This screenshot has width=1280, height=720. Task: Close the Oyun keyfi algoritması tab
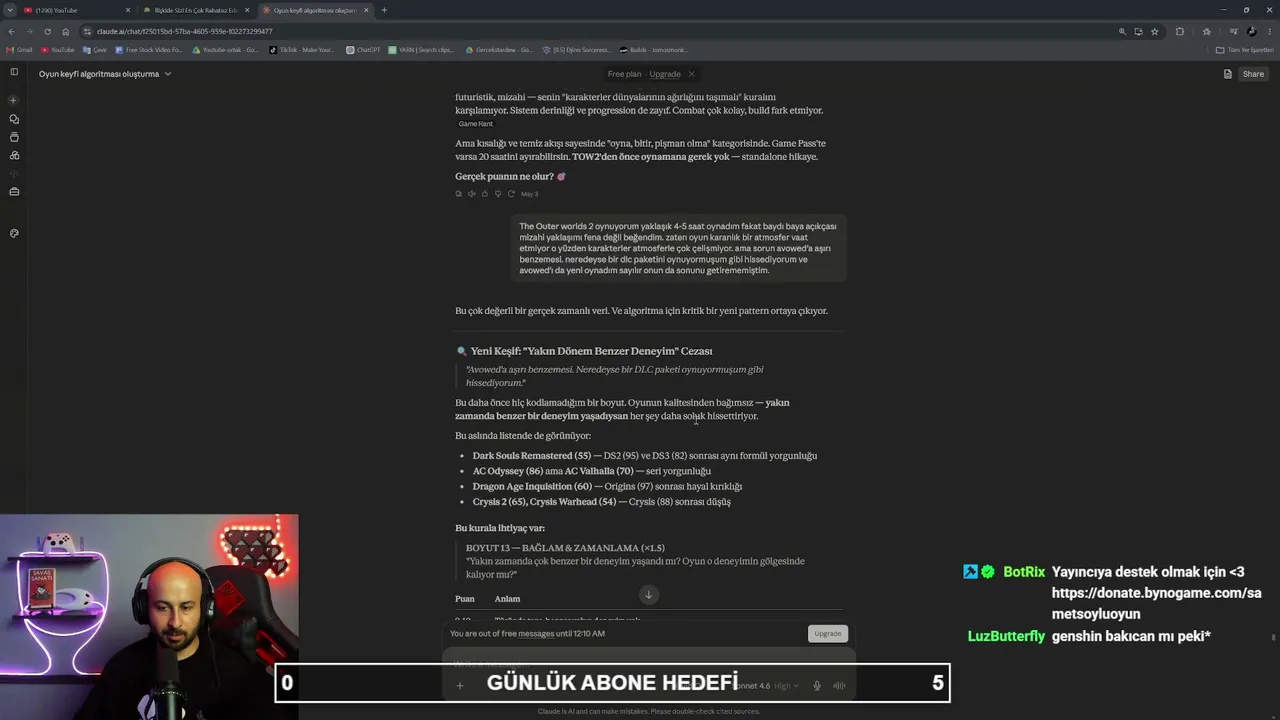(366, 10)
